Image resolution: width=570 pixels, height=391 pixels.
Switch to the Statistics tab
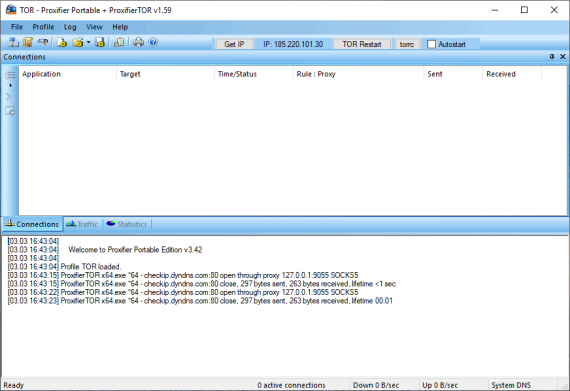pyautogui.click(x=127, y=224)
